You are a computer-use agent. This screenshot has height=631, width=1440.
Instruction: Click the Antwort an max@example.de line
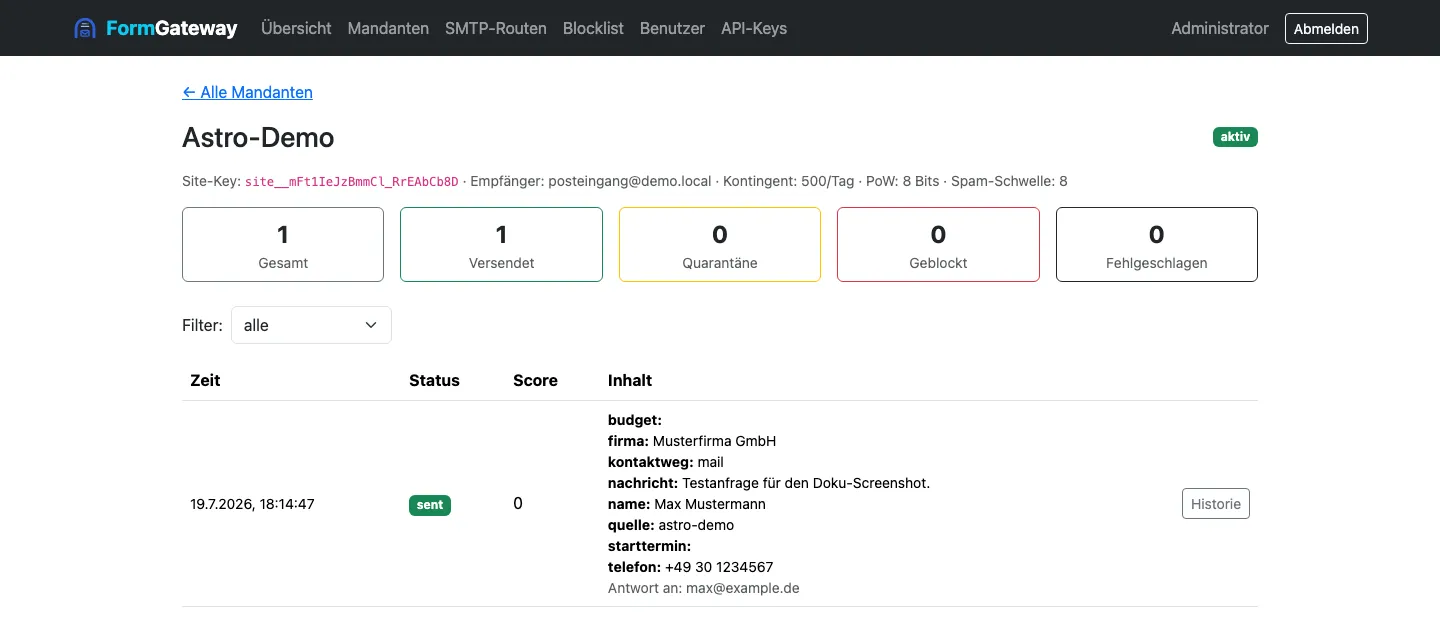coord(704,588)
